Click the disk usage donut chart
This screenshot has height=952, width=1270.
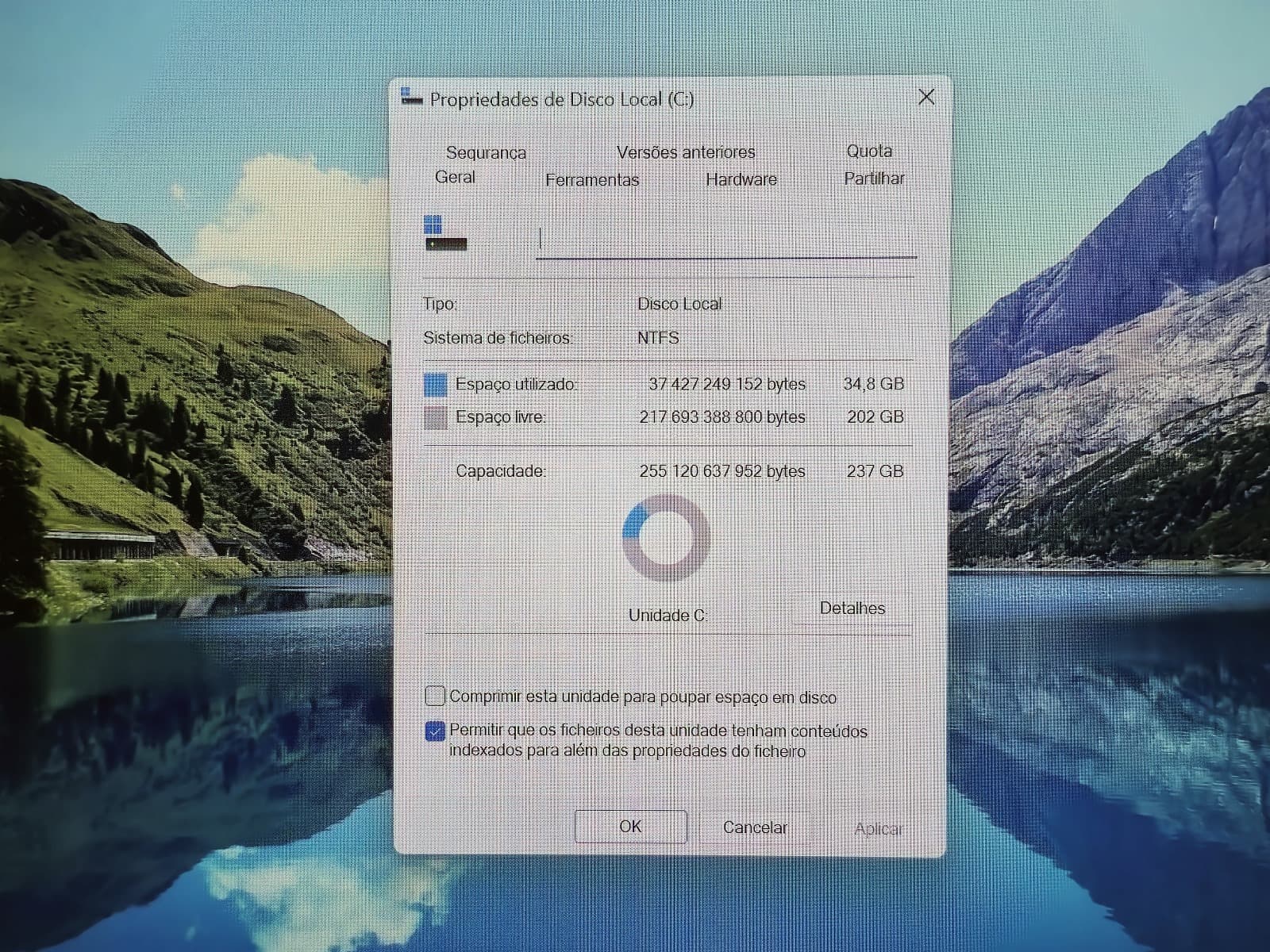click(666, 537)
